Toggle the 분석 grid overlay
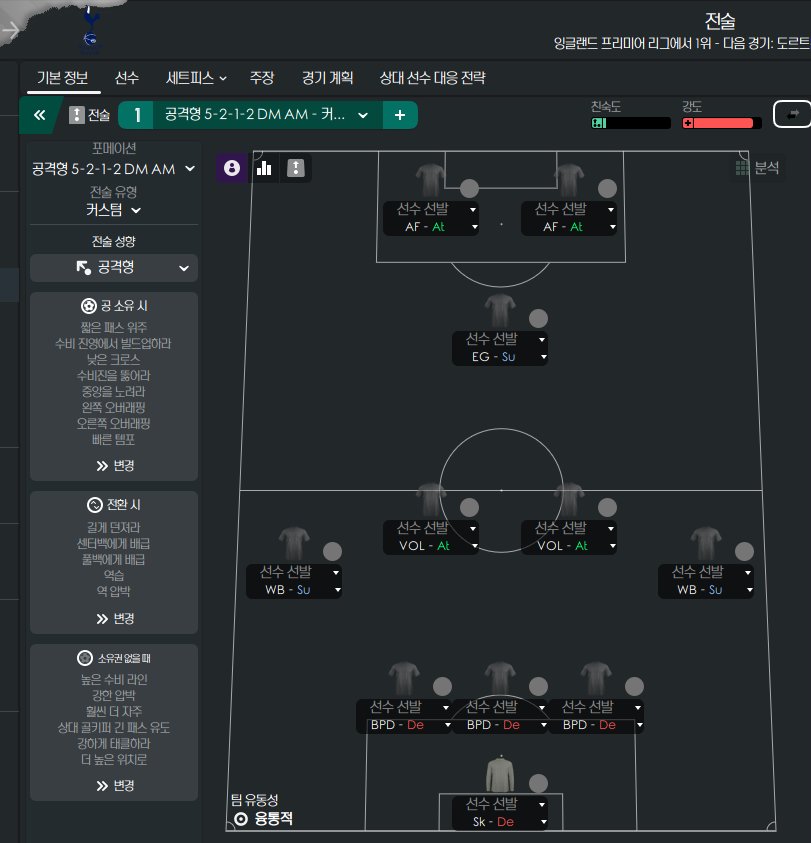 [x=757, y=168]
